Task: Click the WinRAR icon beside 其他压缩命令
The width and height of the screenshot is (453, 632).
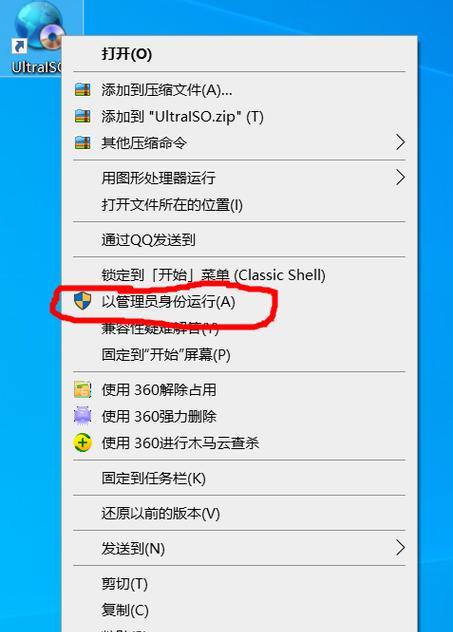Action: 83,142
